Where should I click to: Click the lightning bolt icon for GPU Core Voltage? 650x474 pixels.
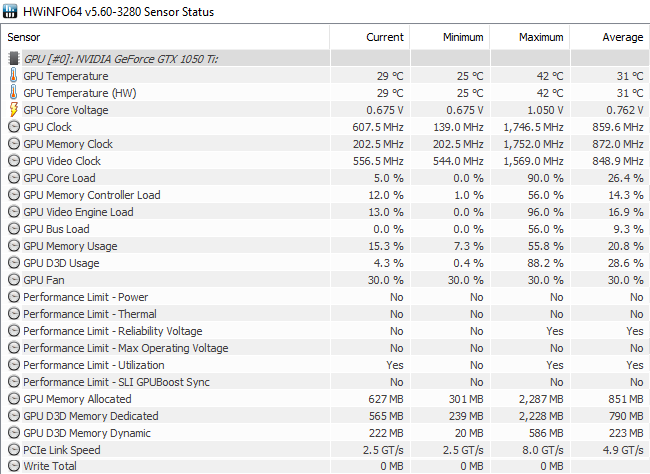(14, 109)
